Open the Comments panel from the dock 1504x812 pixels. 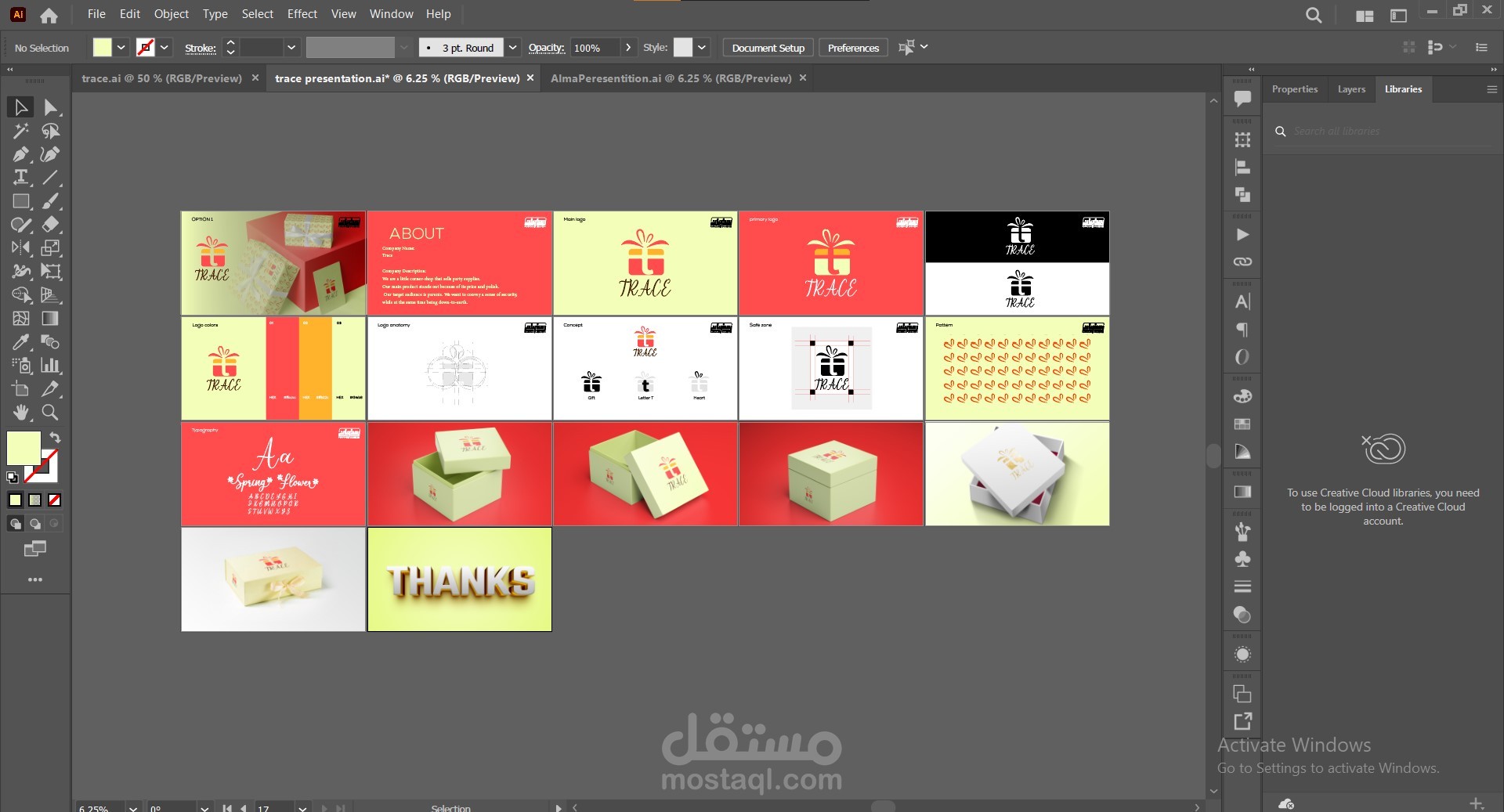1242,99
